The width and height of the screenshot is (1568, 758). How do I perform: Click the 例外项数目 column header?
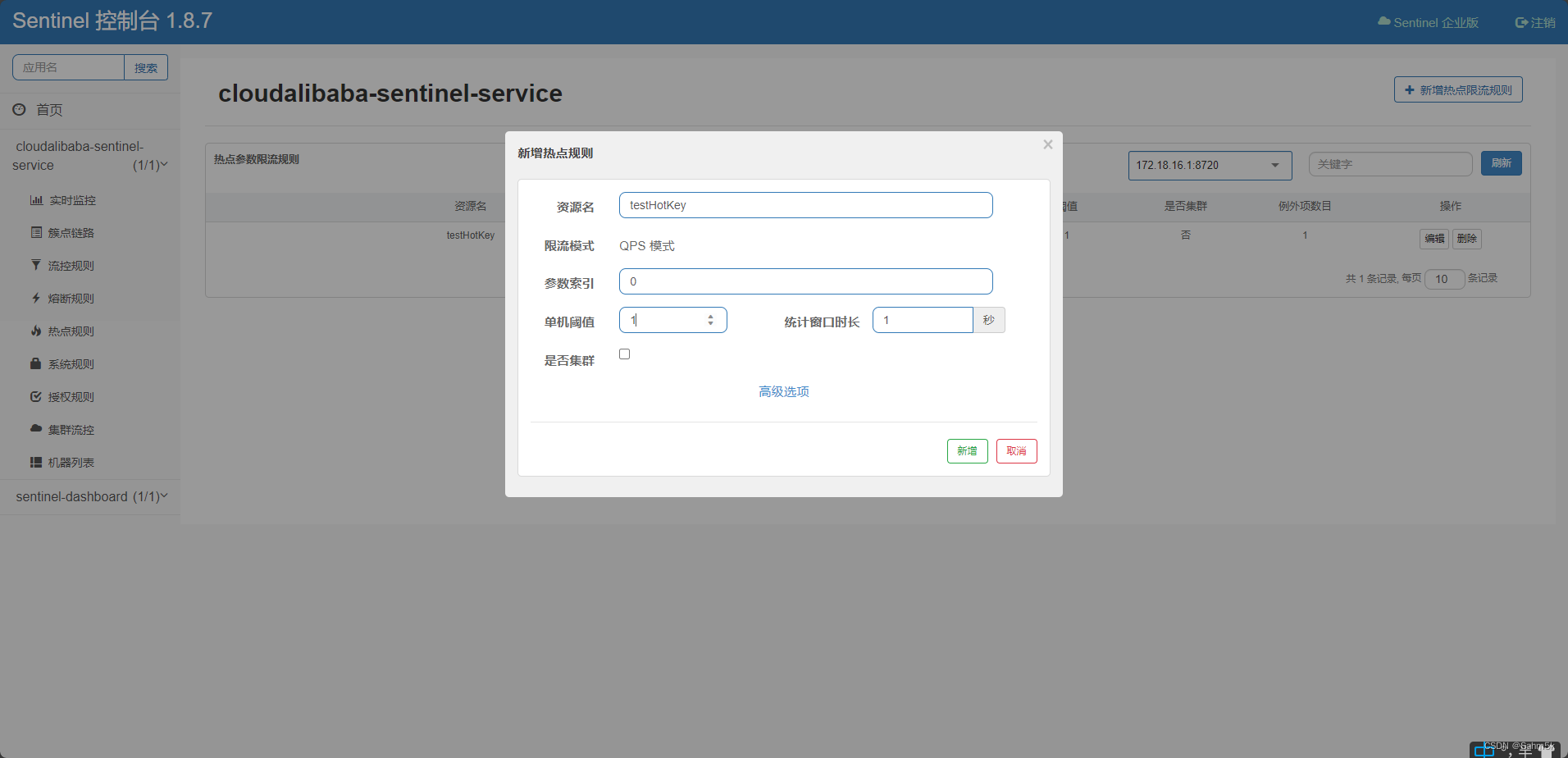(x=1305, y=206)
